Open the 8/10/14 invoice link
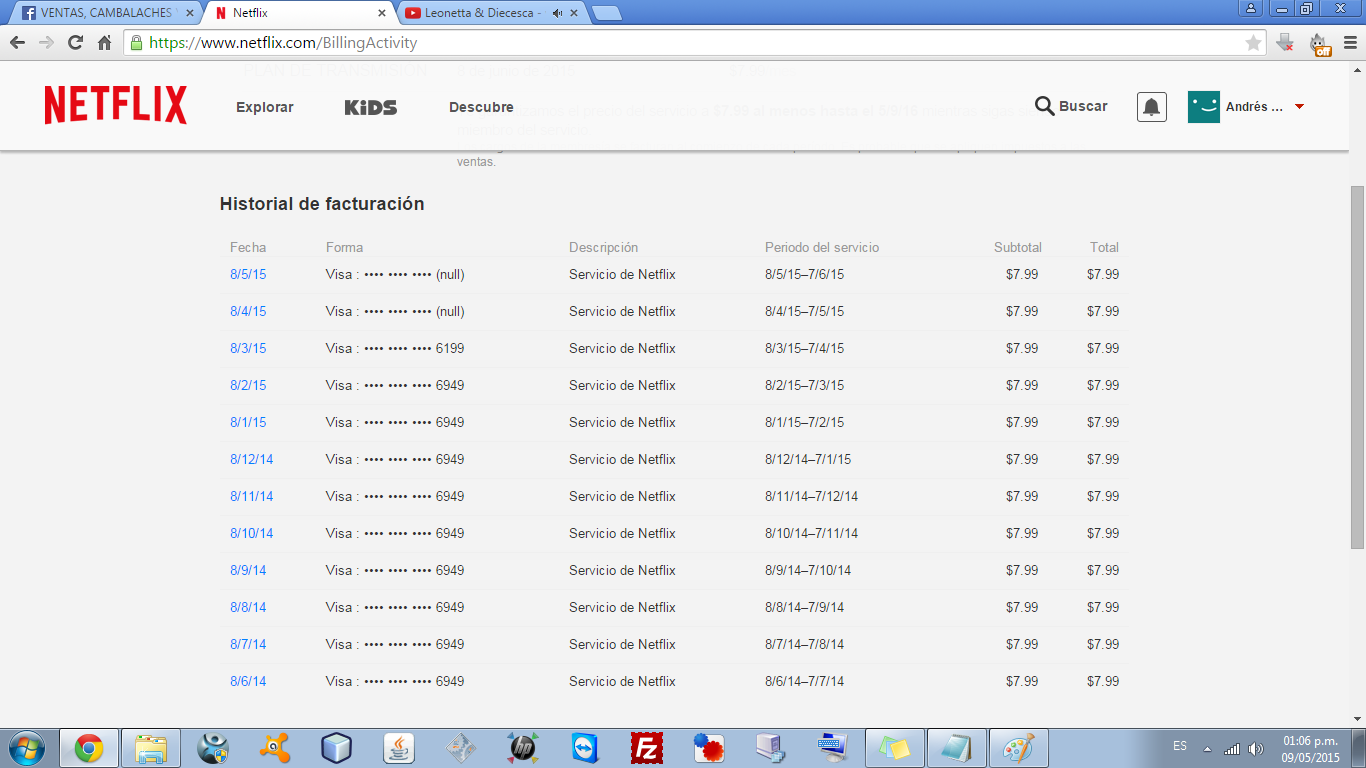The height and width of the screenshot is (768, 1366). pos(251,533)
